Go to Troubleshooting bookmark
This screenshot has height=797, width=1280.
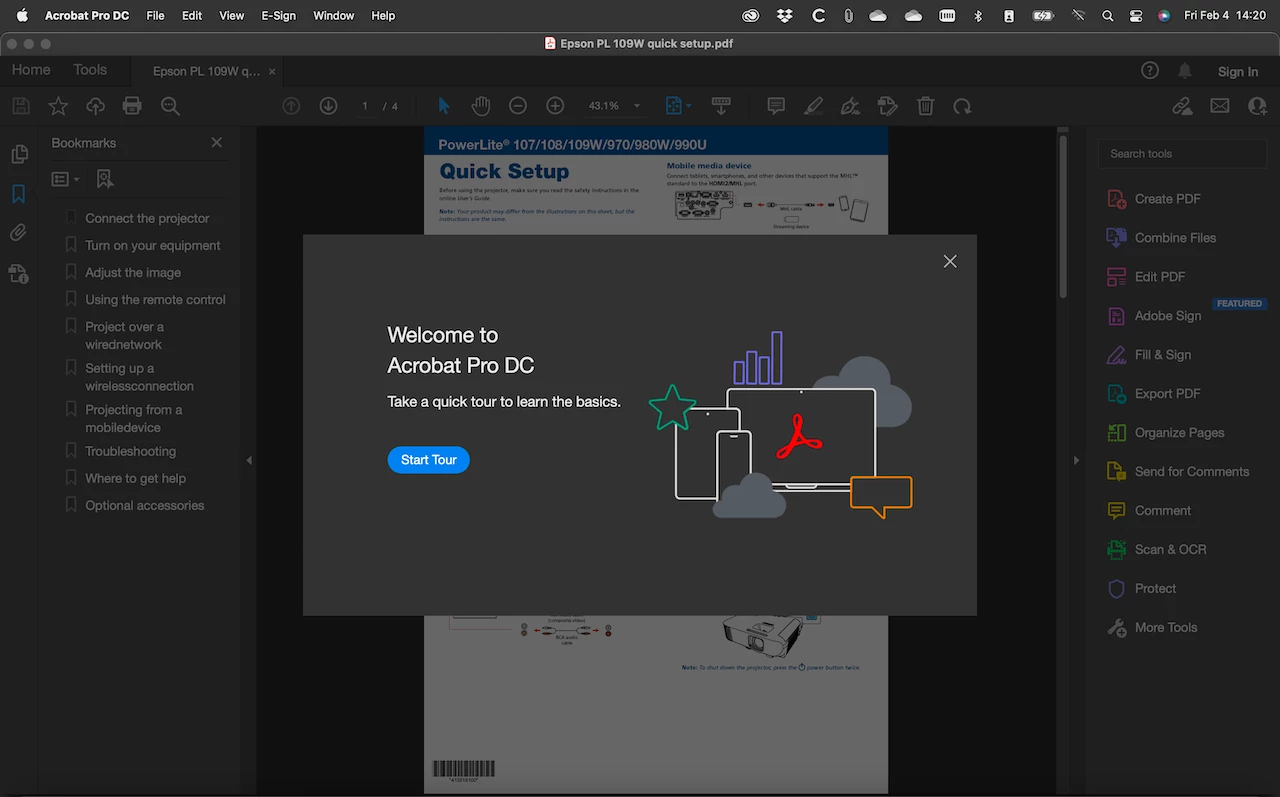pos(130,451)
